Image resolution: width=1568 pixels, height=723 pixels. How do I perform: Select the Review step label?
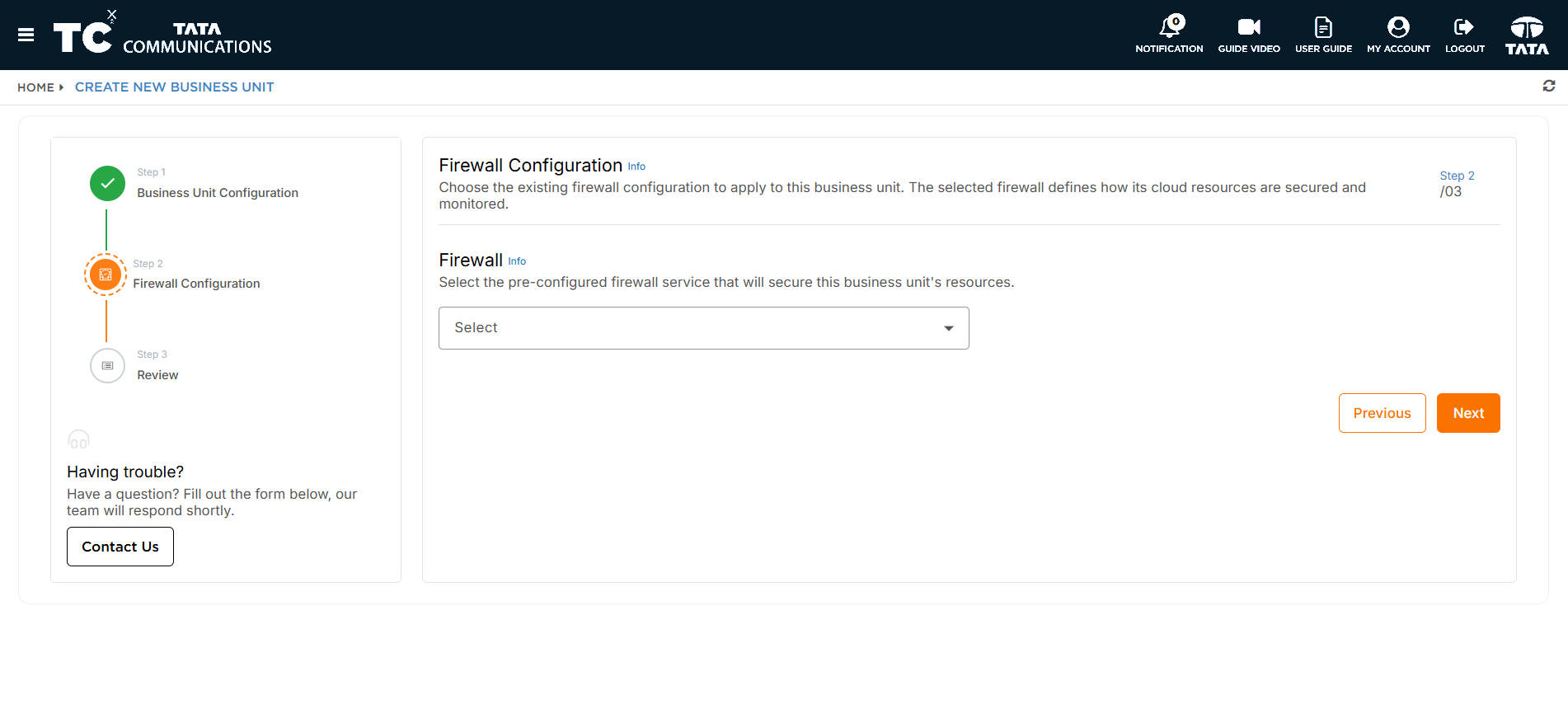coord(157,375)
